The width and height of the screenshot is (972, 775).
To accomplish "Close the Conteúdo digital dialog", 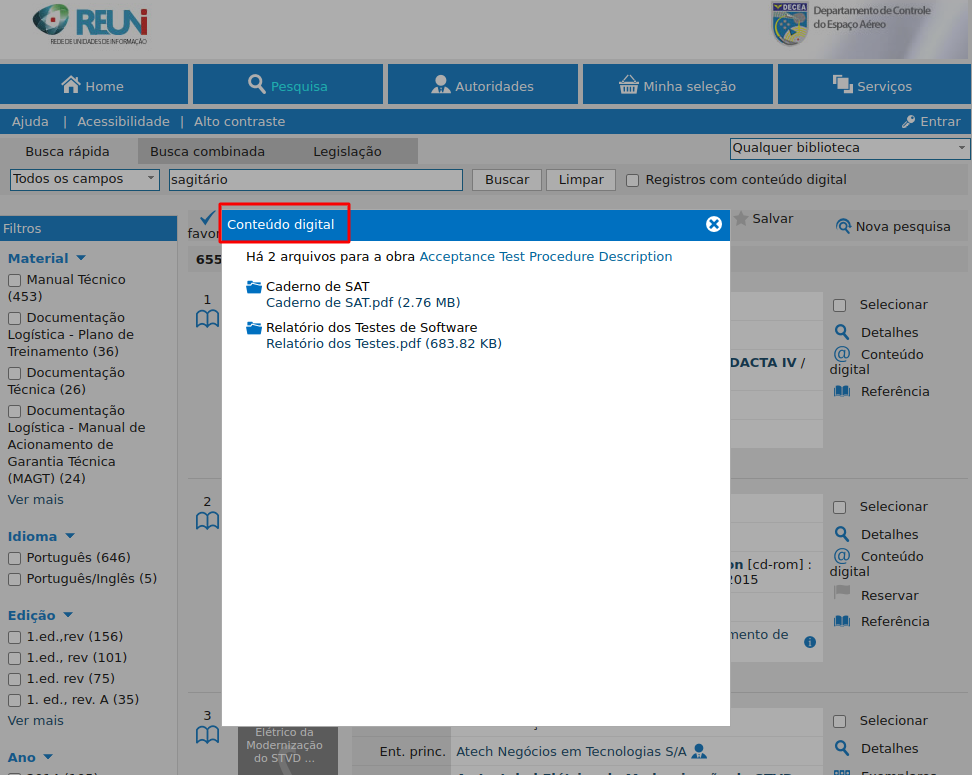I will click(714, 224).
